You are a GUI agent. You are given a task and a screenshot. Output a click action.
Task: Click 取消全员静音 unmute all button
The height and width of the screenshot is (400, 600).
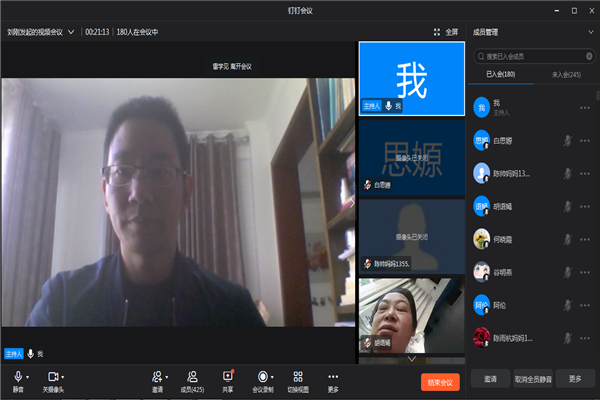[x=533, y=380]
